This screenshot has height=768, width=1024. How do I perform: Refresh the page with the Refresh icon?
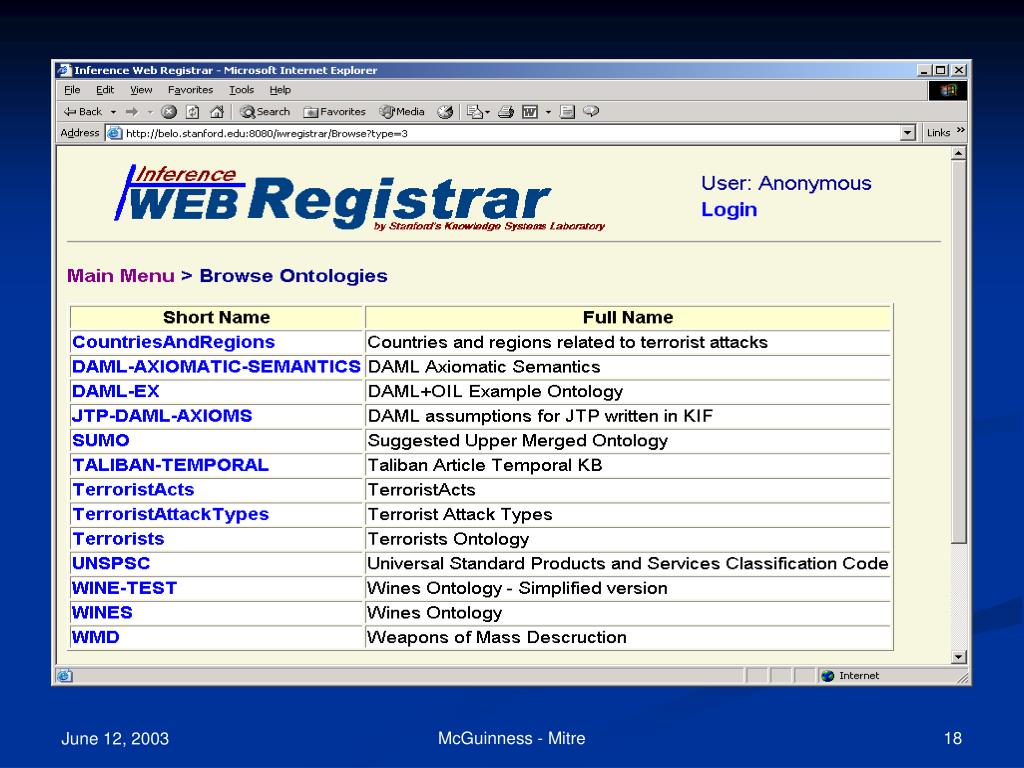click(x=193, y=112)
